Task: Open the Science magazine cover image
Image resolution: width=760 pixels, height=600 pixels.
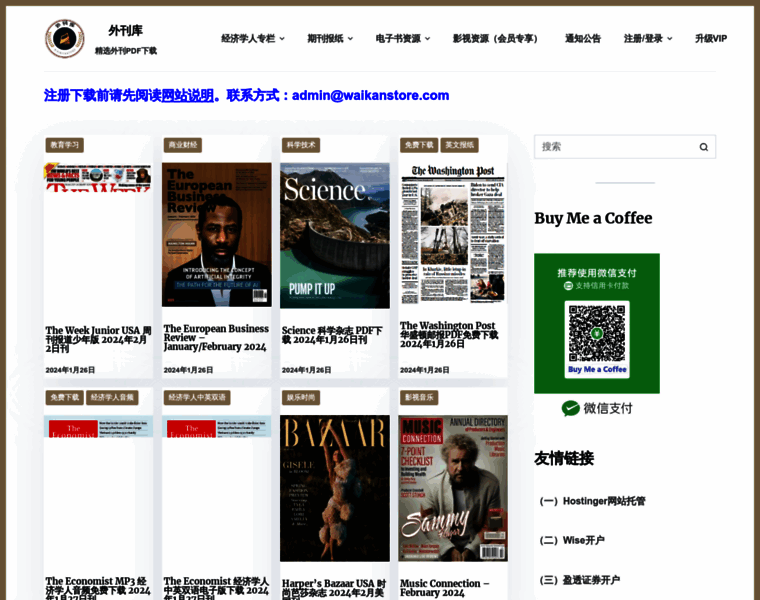Action: tap(335, 236)
